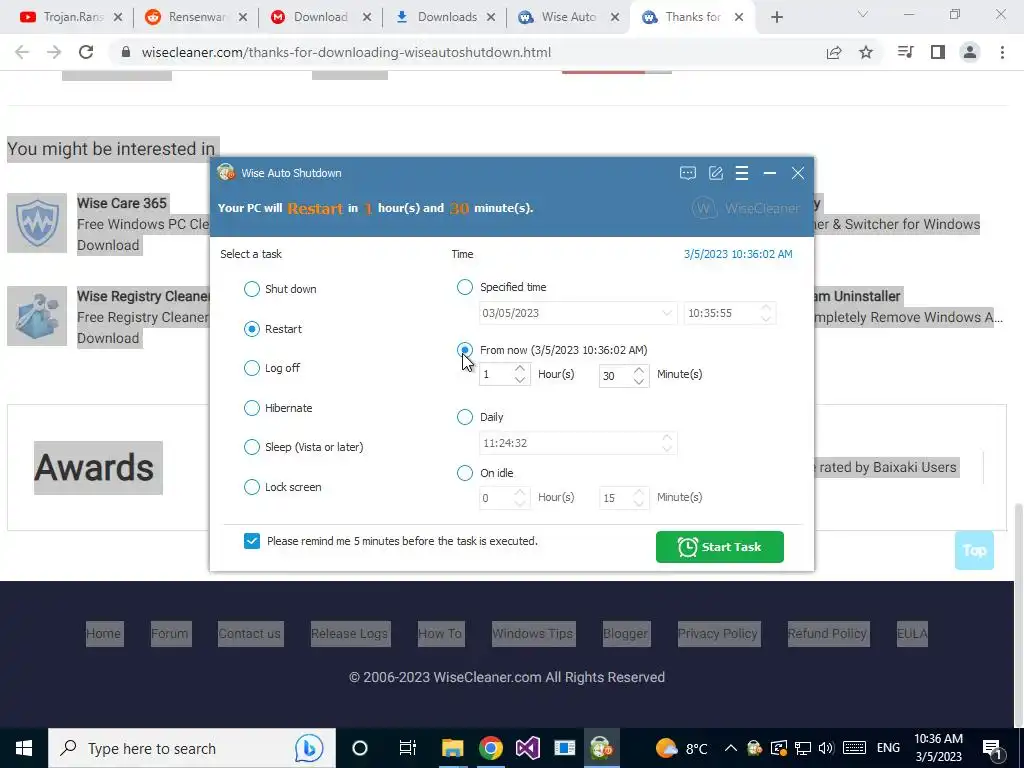Viewport: 1024px width, 768px height.
Task: Open Task View on the taskbar
Action: point(408,748)
